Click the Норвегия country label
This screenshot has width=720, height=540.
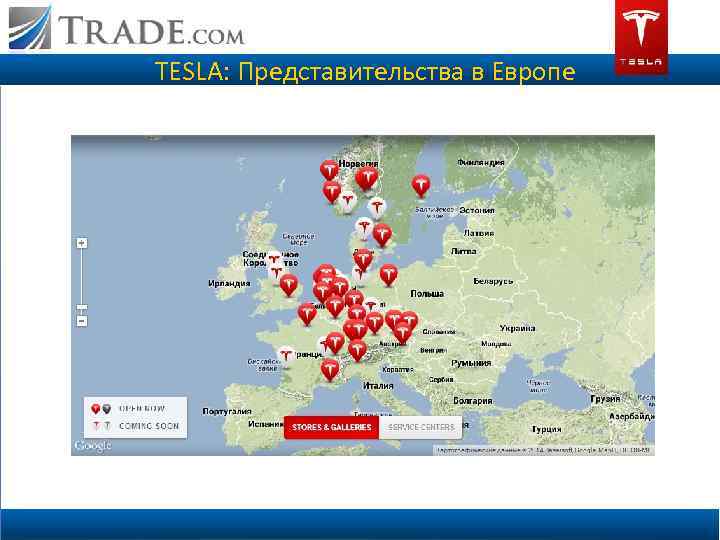click(358, 163)
